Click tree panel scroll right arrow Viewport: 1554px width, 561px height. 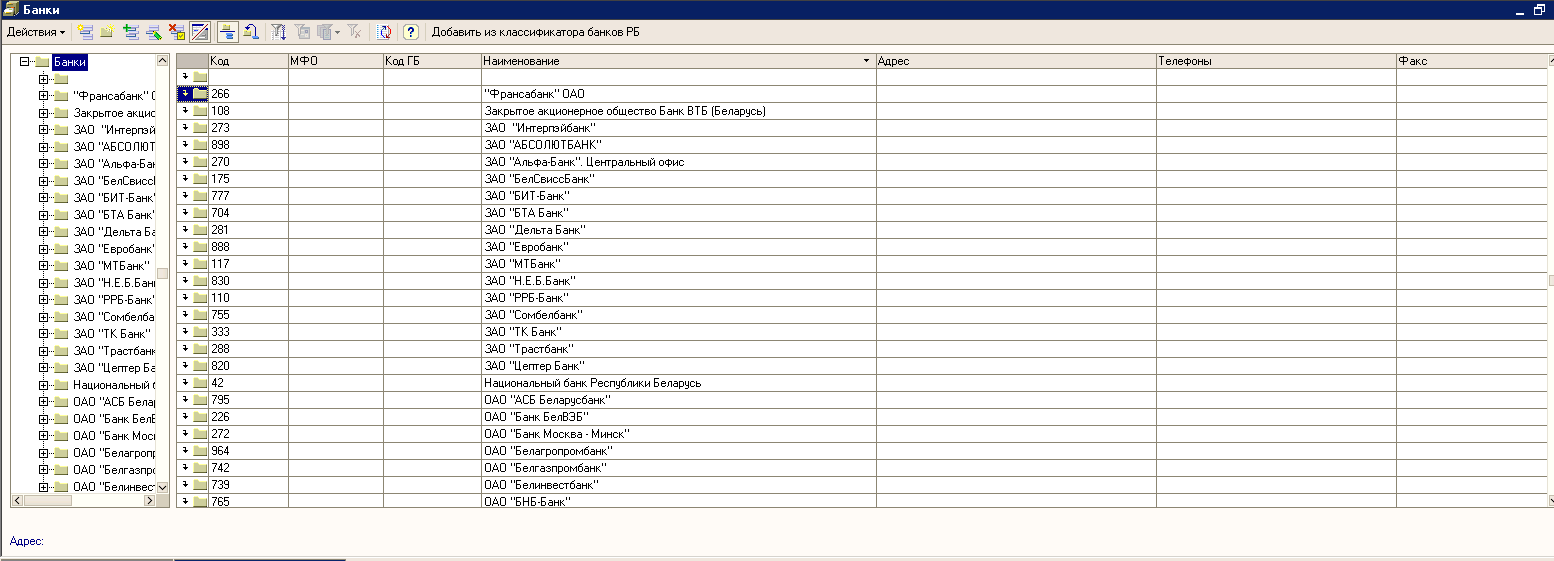[x=150, y=500]
